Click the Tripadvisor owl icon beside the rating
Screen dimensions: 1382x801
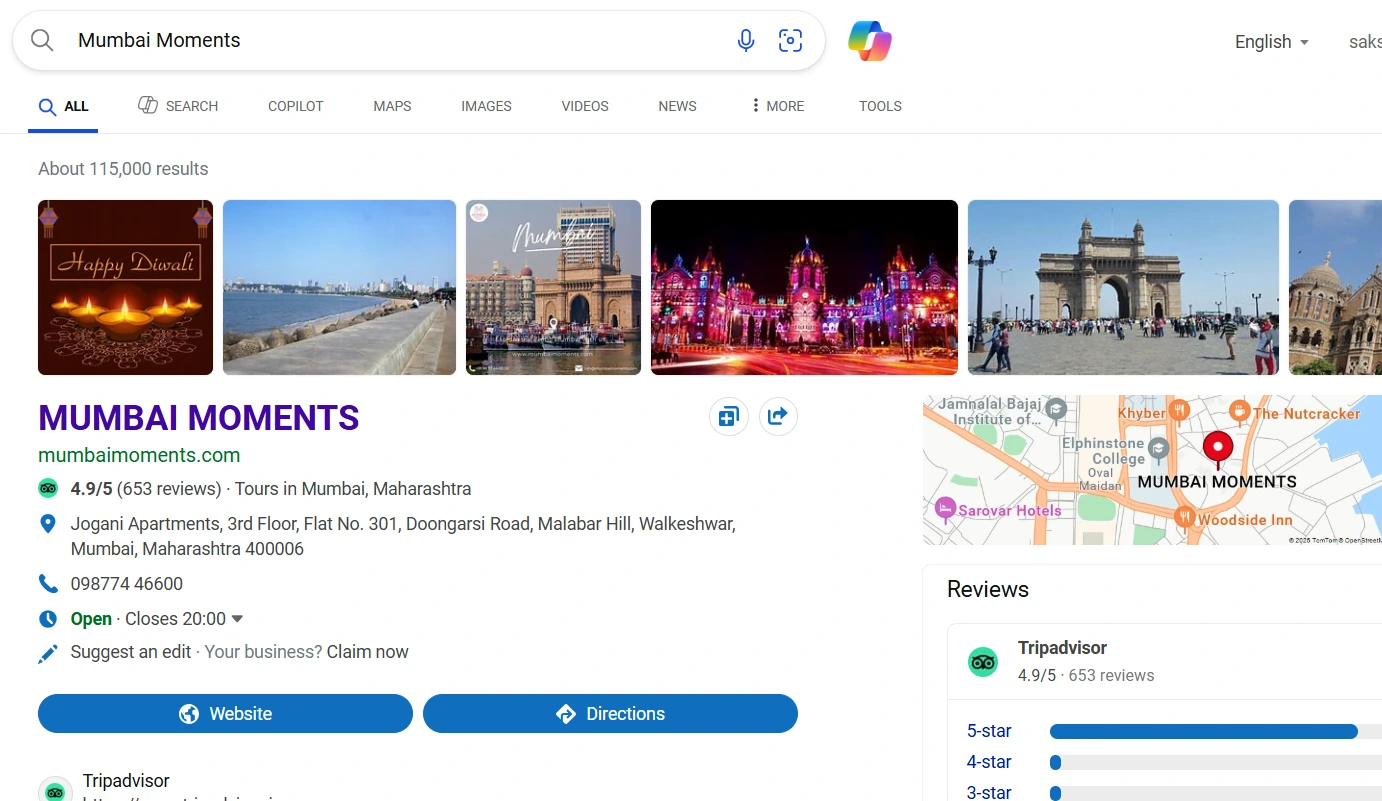[x=48, y=488]
